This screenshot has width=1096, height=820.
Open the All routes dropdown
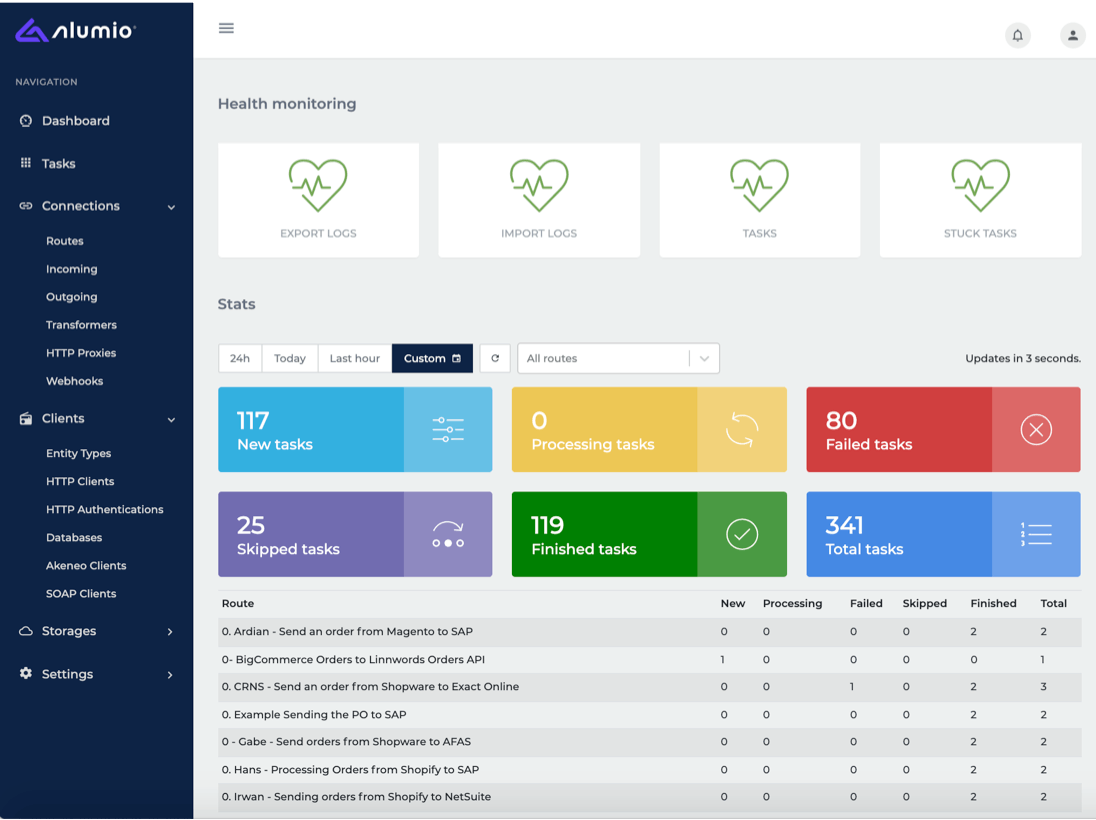tap(618, 358)
